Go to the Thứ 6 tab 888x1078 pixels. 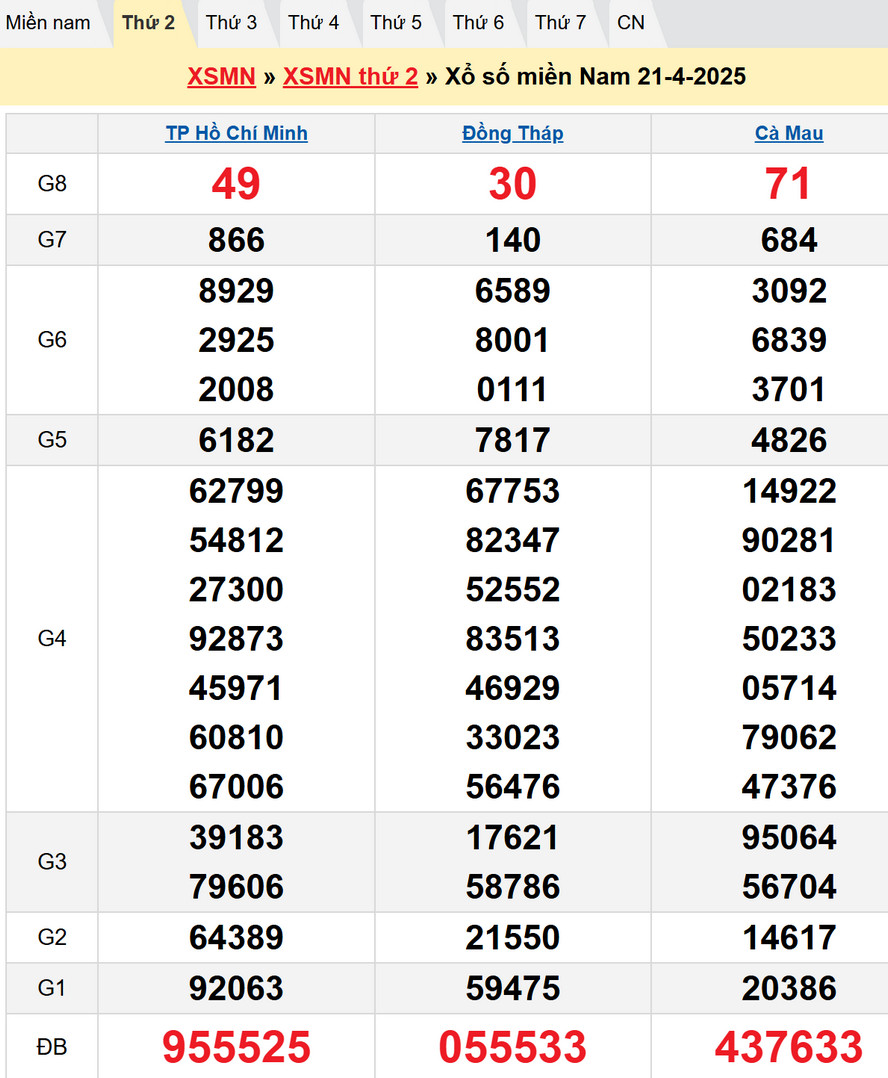478,23
